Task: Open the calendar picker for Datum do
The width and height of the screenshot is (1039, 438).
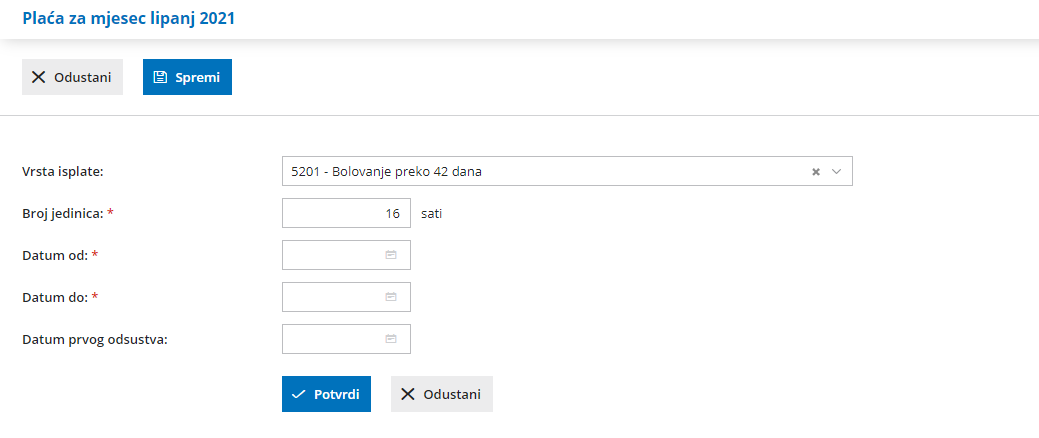Action: pos(391,297)
